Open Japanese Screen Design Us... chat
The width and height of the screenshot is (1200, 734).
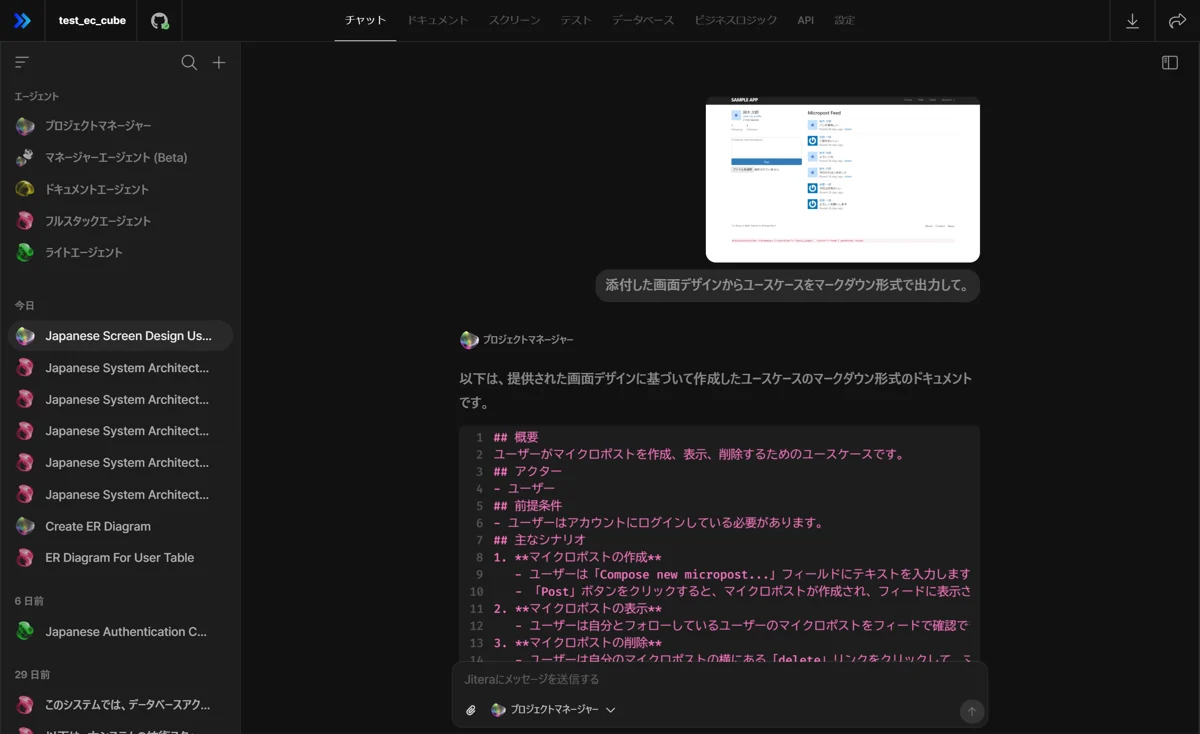click(x=120, y=336)
